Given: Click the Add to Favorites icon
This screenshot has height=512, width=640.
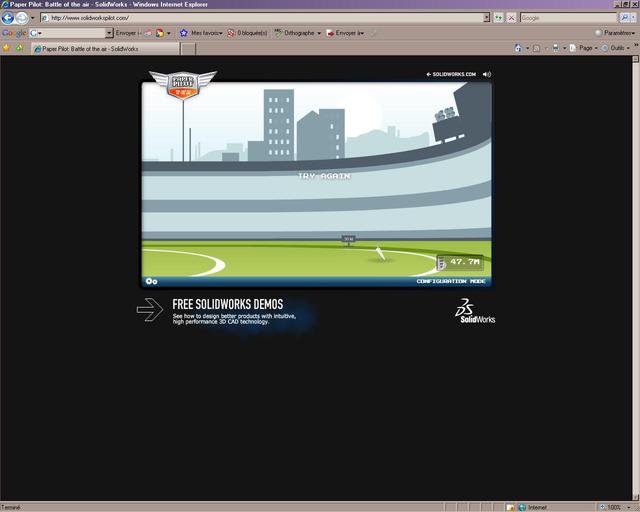Looking at the screenshot, I should [x=19, y=48].
